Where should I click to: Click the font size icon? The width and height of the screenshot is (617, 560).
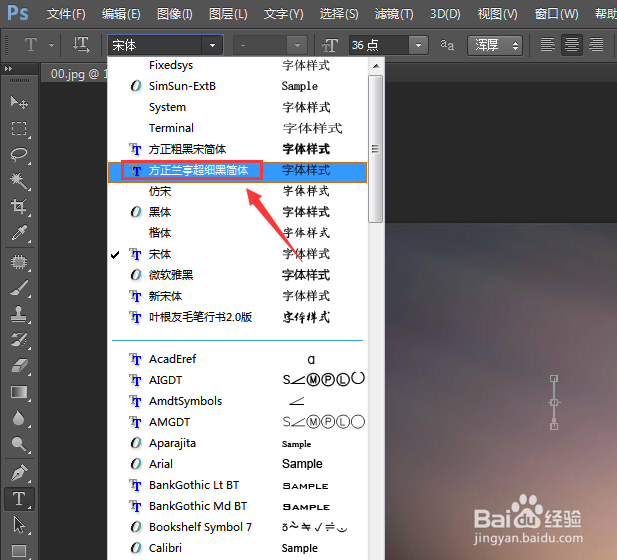[x=330, y=45]
